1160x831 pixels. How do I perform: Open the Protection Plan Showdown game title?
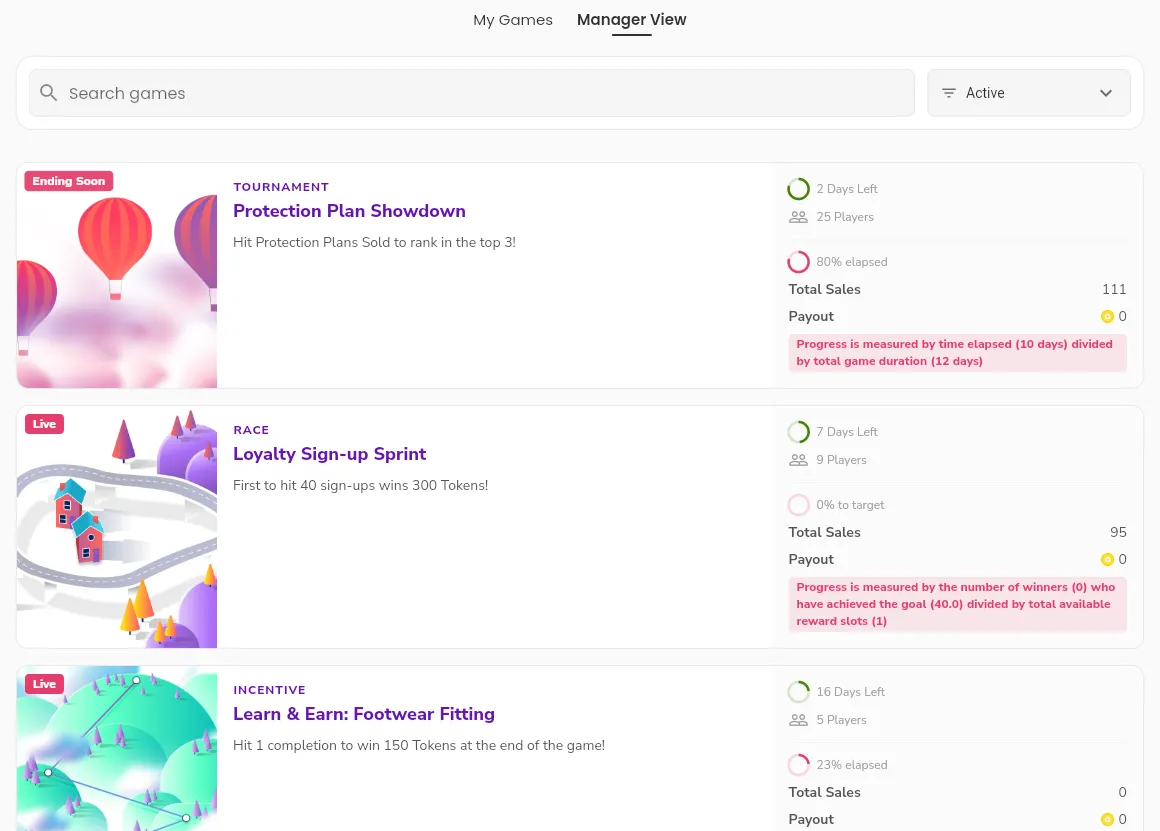click(349, 211)
